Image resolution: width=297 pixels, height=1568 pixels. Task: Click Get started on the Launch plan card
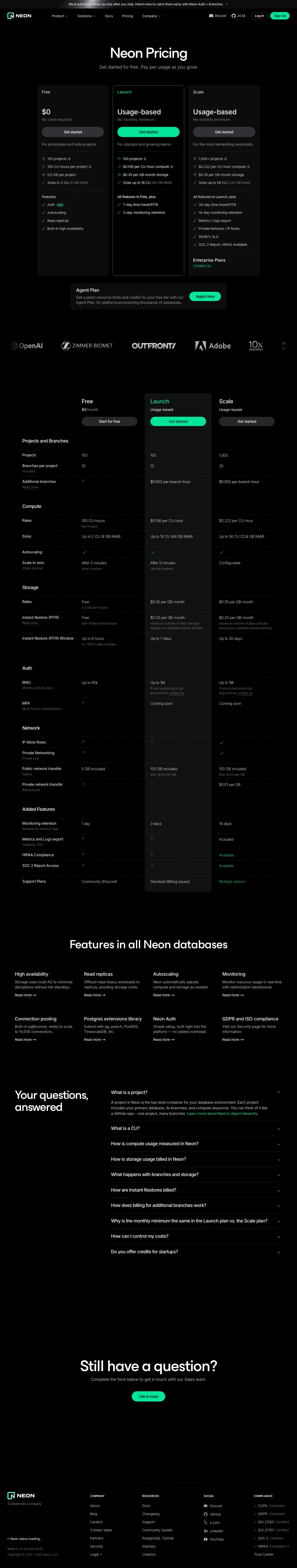(x=148, y=132)
